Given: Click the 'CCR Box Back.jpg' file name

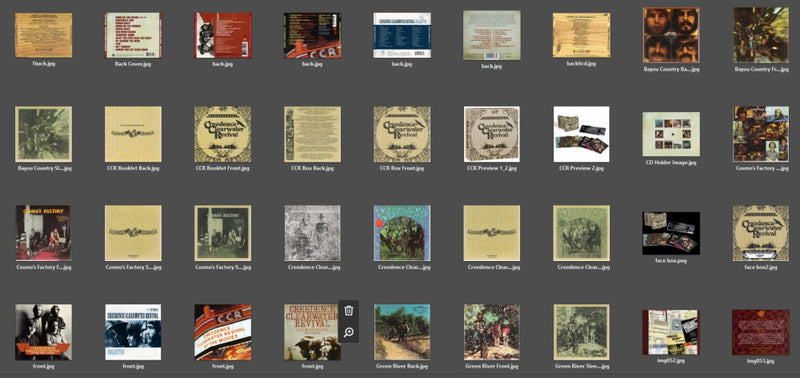Looking at the screenshot, I should pyautogui.click(x=312, y=168).
